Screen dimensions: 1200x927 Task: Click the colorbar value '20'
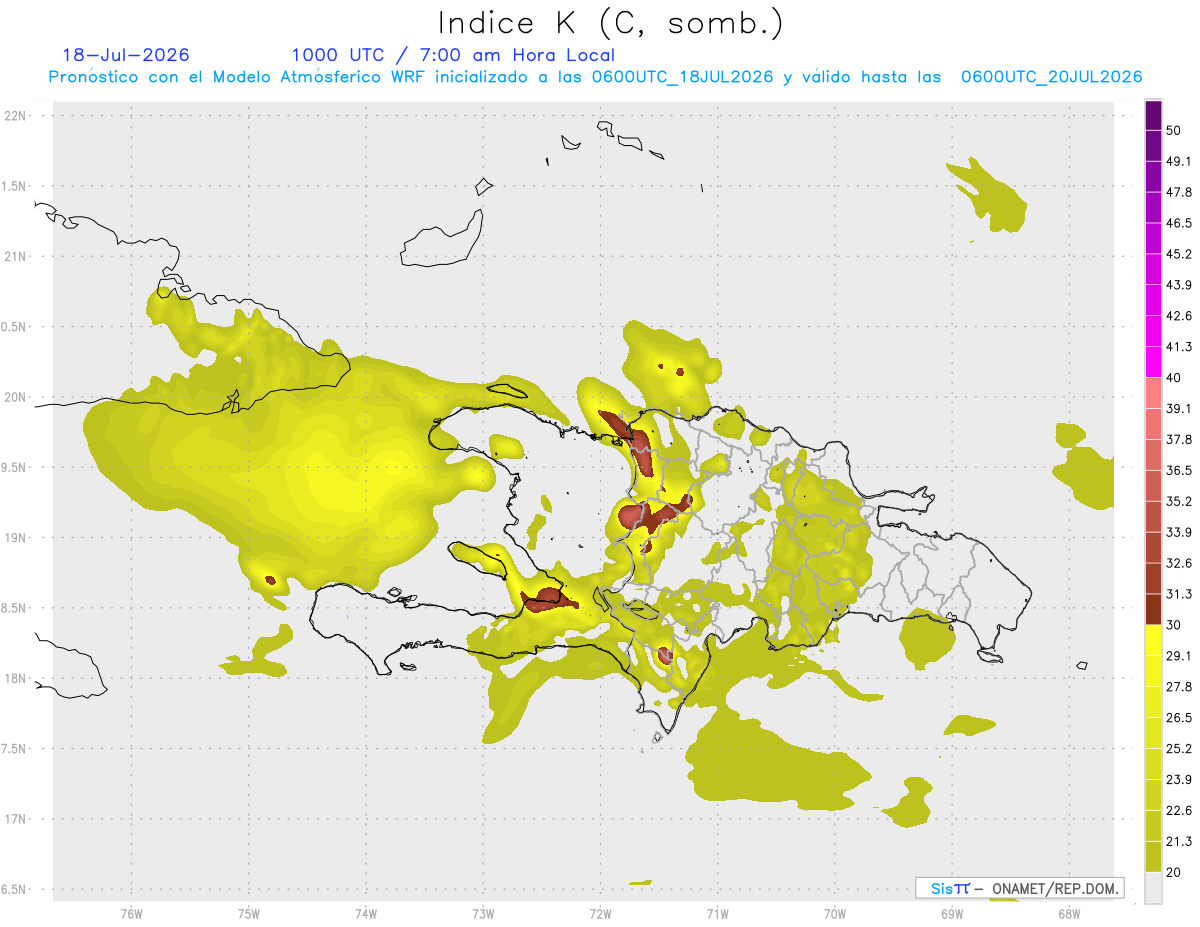coord(1174,872)
